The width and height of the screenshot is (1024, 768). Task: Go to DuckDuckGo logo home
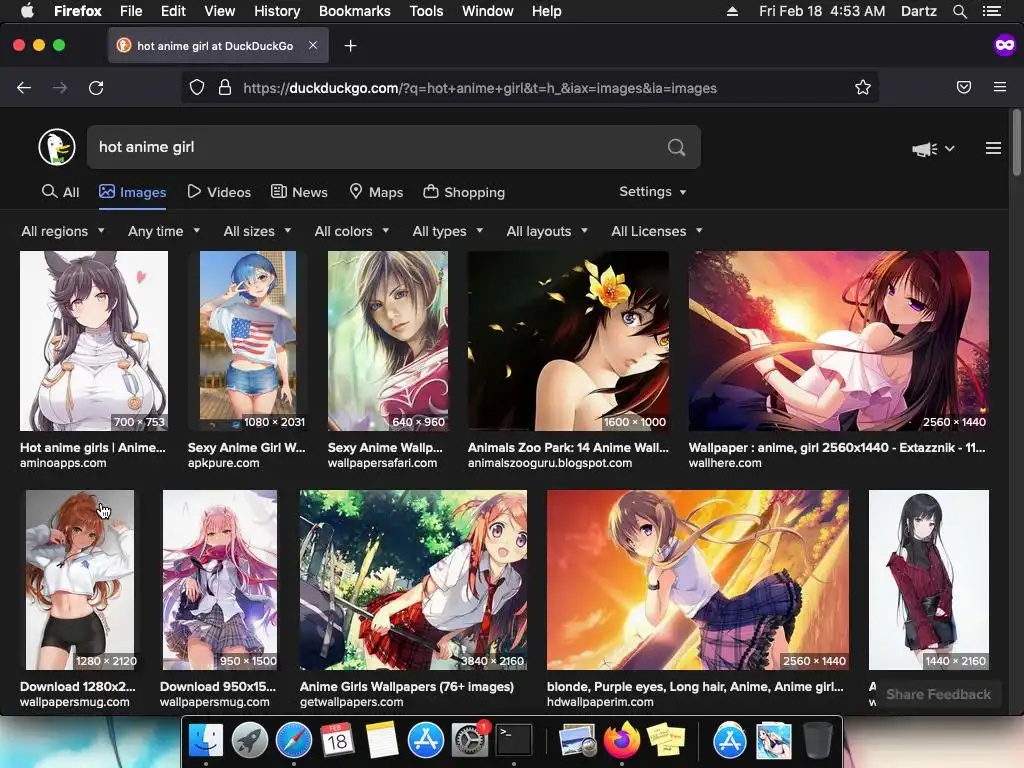tap(57, 147)
